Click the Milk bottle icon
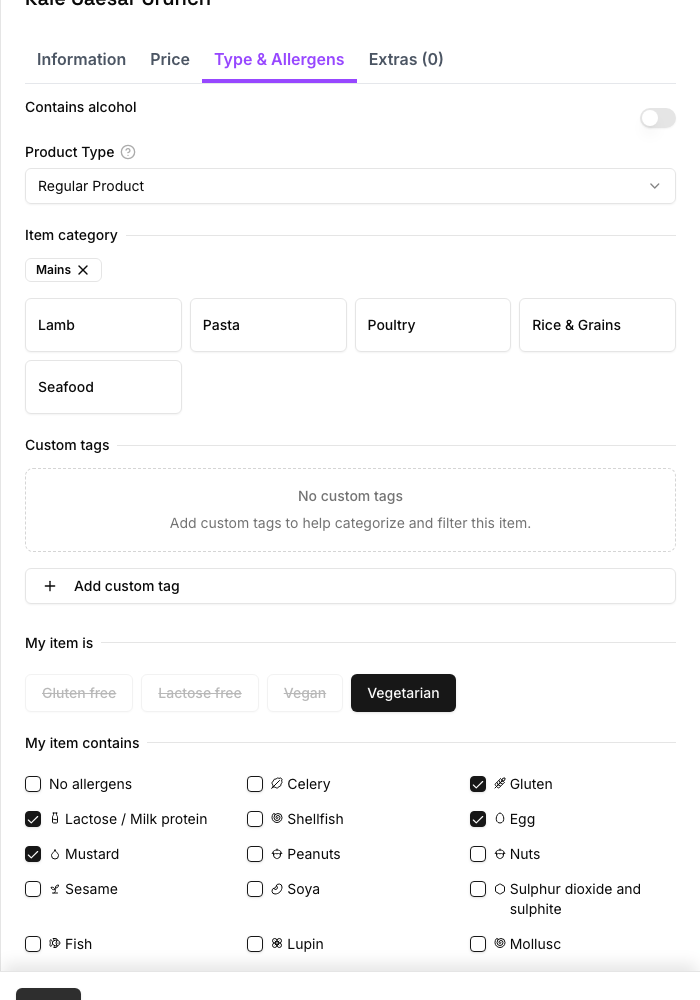The height and width of the screenshot is (1000, 700). (x=55, y=818)
